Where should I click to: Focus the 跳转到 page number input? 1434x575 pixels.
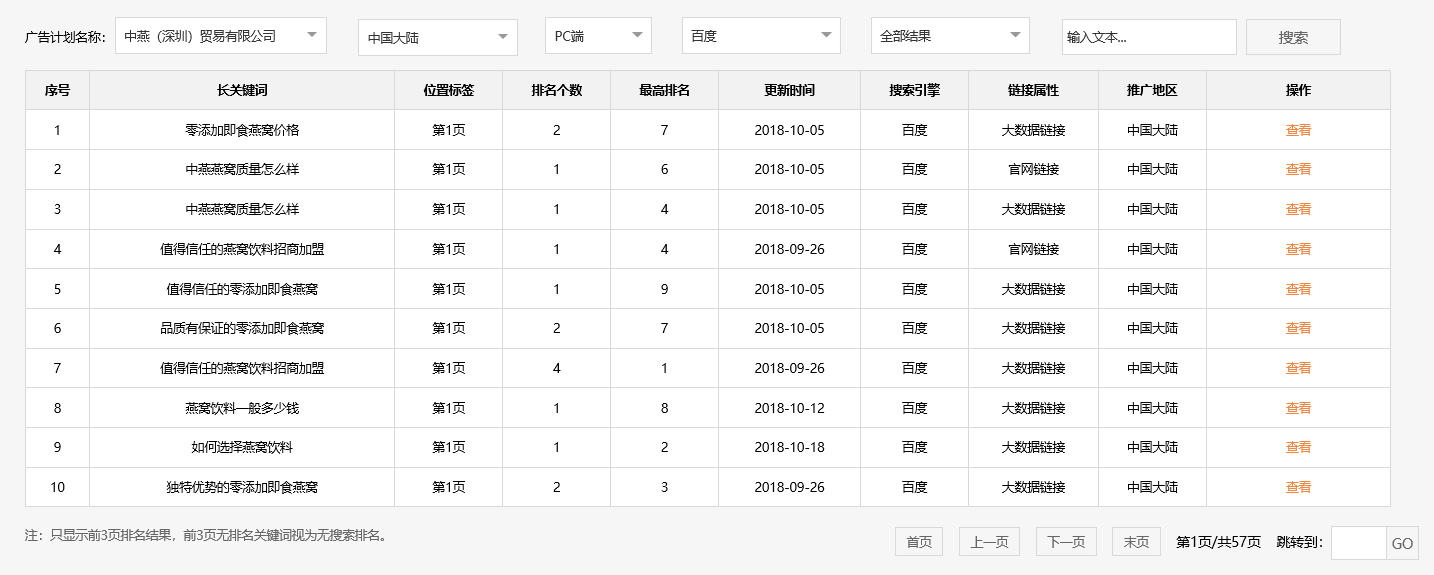point(1358,543)
